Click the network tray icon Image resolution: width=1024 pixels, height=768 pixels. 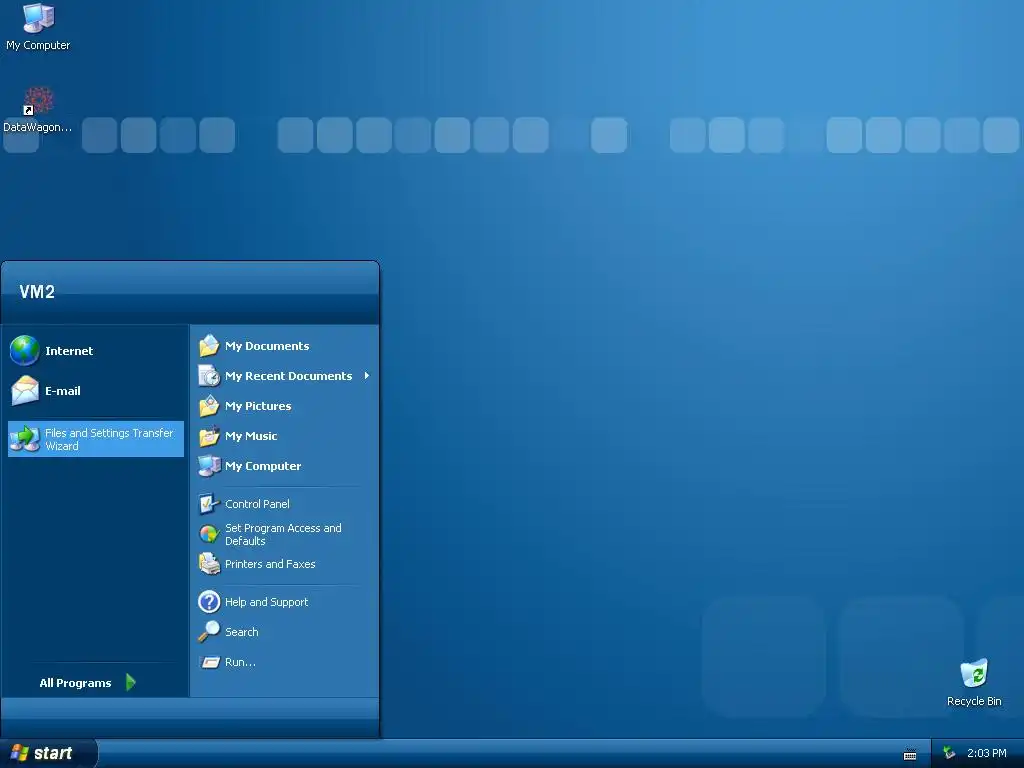click(x=949, y=754)
